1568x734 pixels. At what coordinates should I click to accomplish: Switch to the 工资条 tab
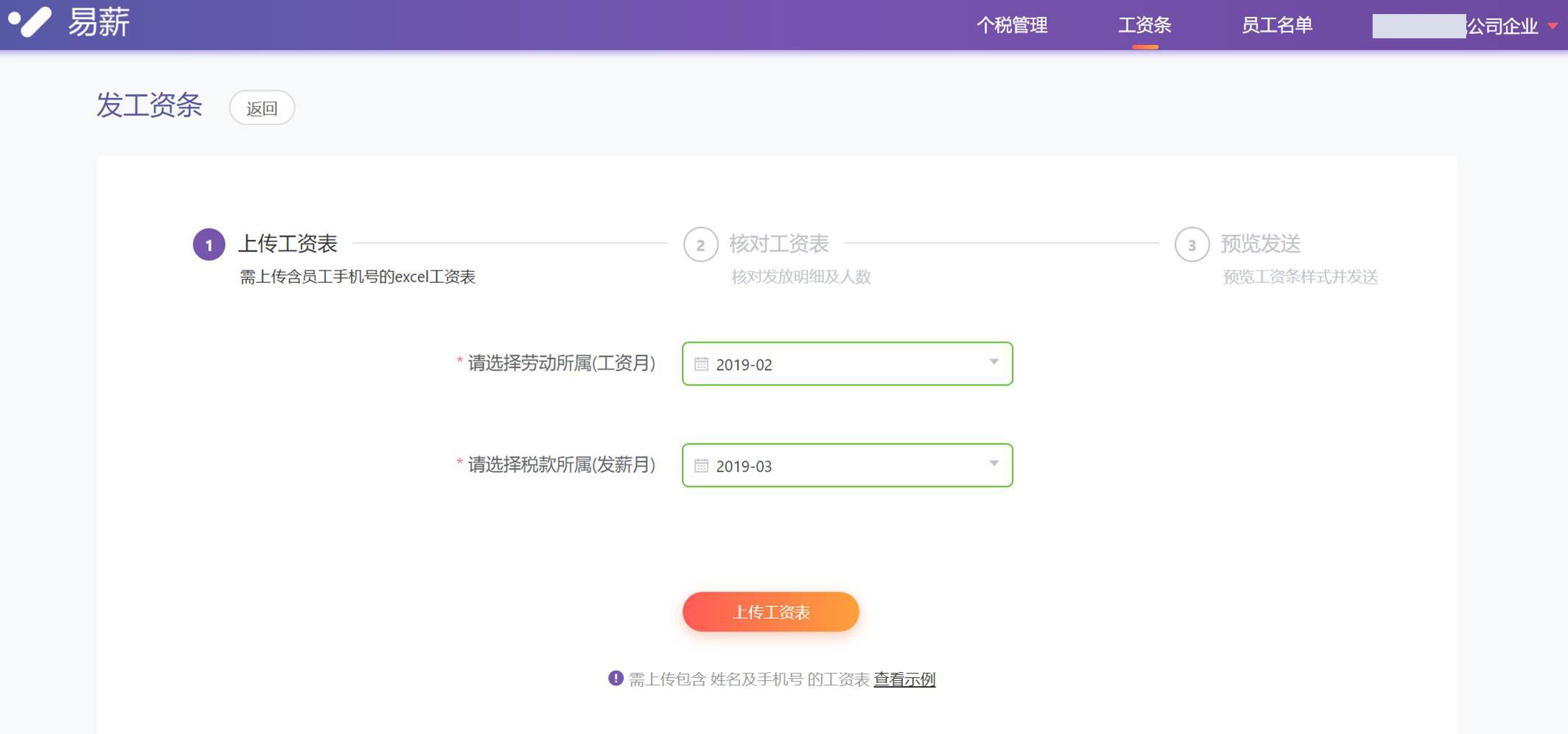point(1144,26)
